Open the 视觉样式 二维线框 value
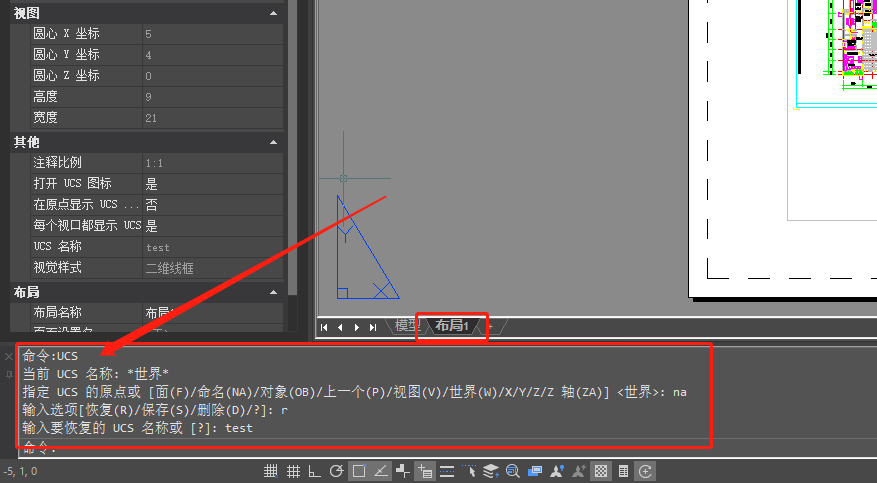This screenshot has height=483, width=877. 213,268
